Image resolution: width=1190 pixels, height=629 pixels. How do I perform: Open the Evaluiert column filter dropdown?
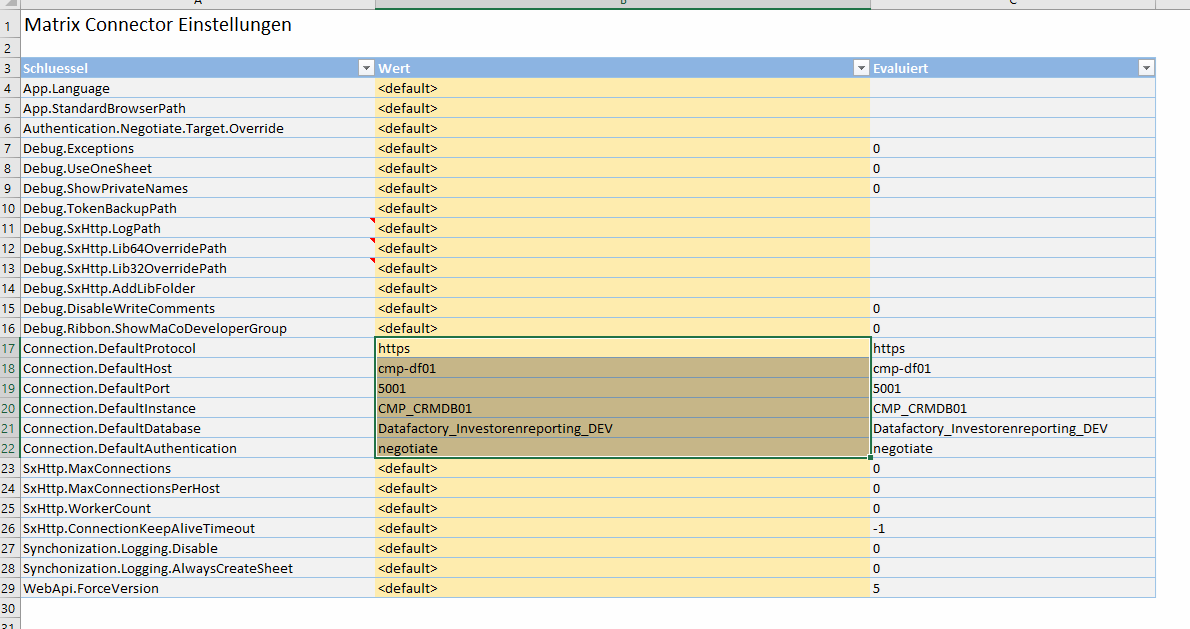1146,68
